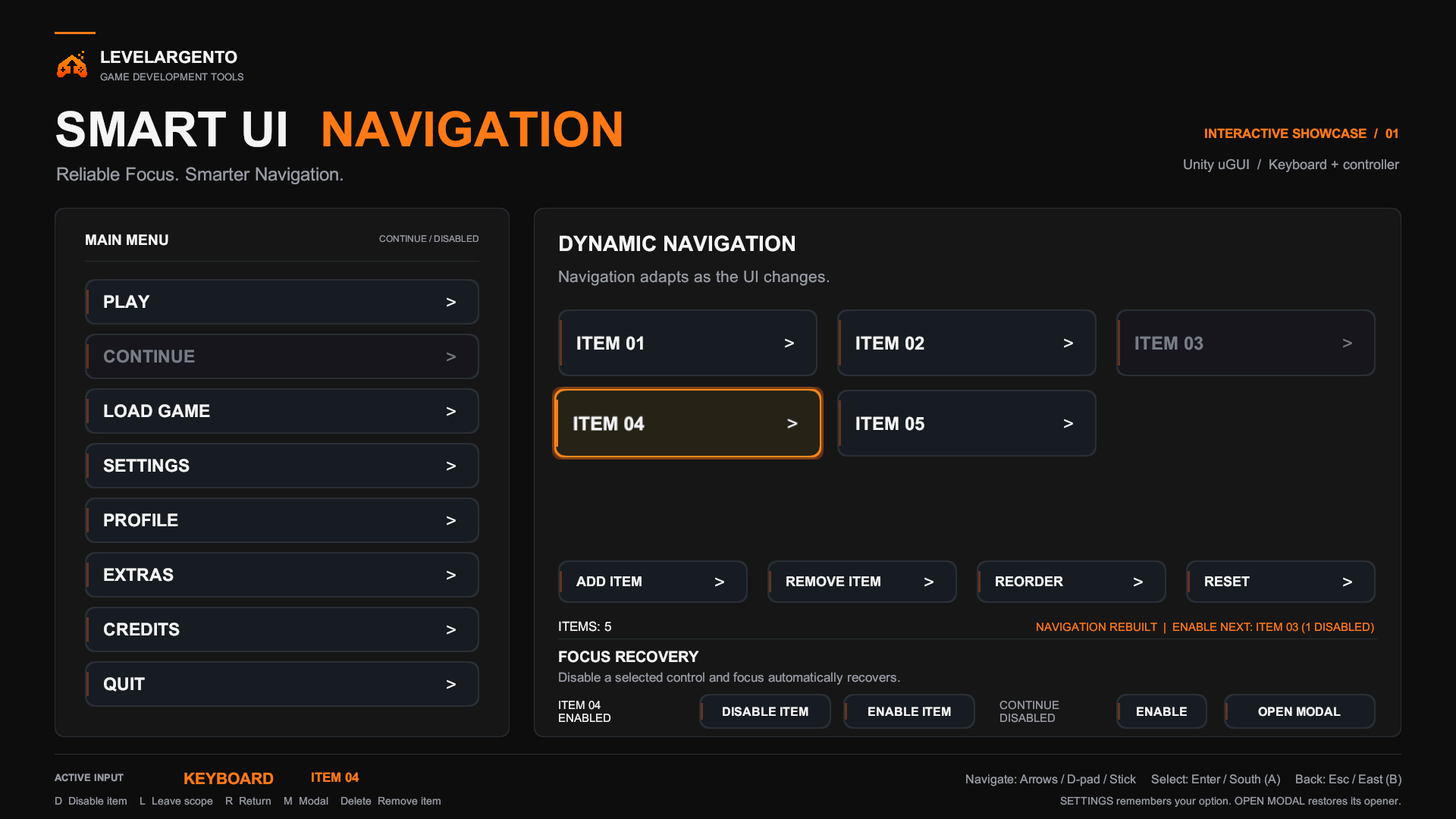Open the EXTRAS menu entry

pos(282,575)
